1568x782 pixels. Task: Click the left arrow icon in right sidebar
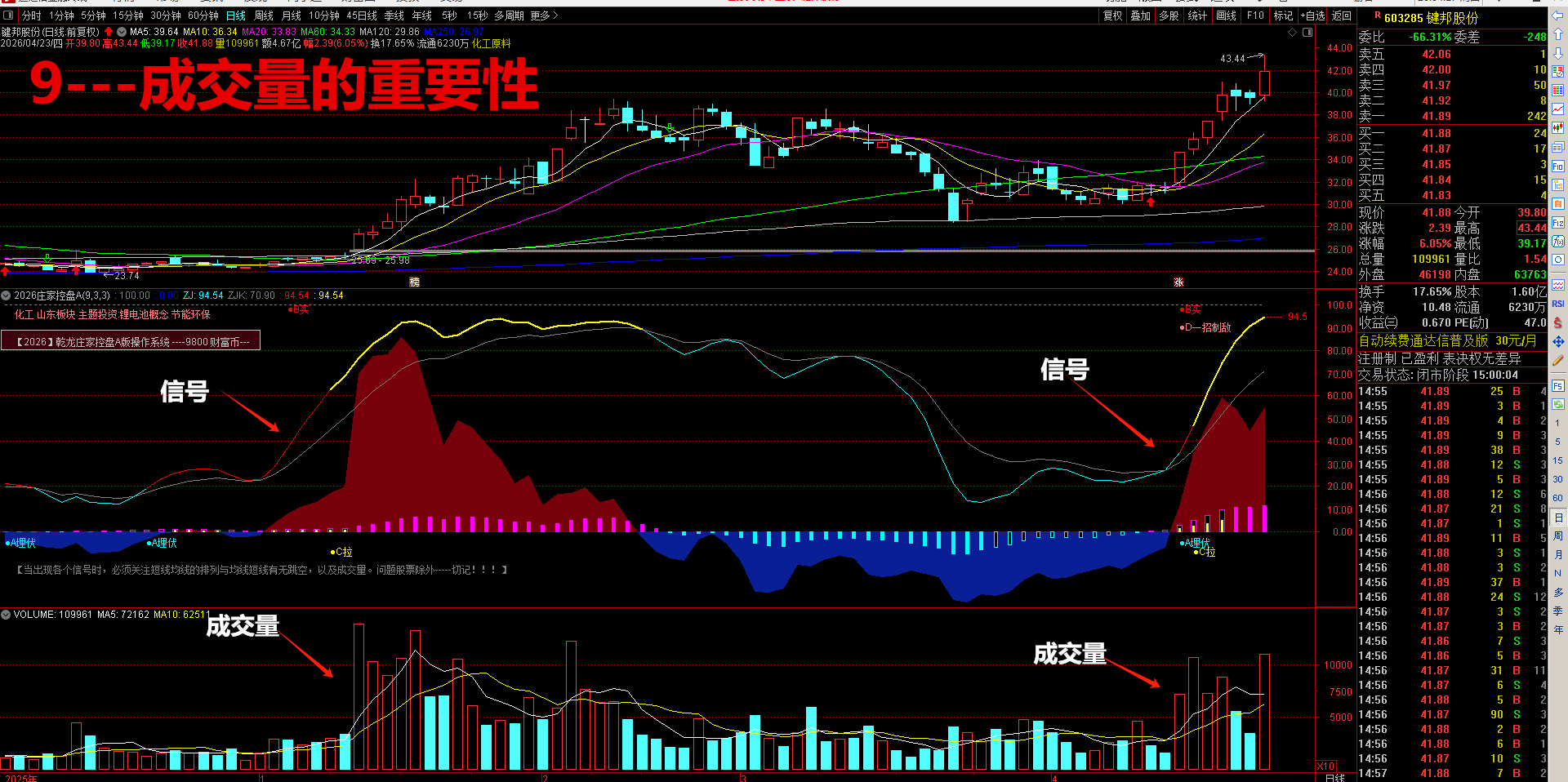pyautogui.click(x=1558, y=16)
